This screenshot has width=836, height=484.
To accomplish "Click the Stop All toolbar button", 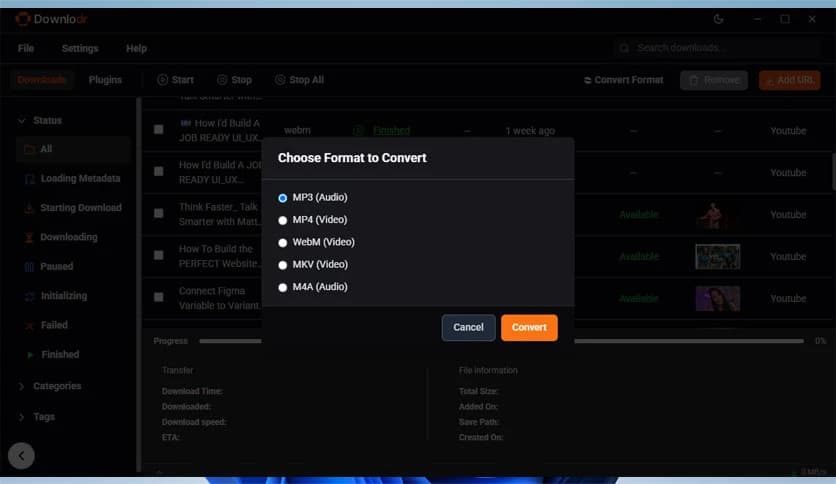I will pyautogui.click(x=299, y=80).
